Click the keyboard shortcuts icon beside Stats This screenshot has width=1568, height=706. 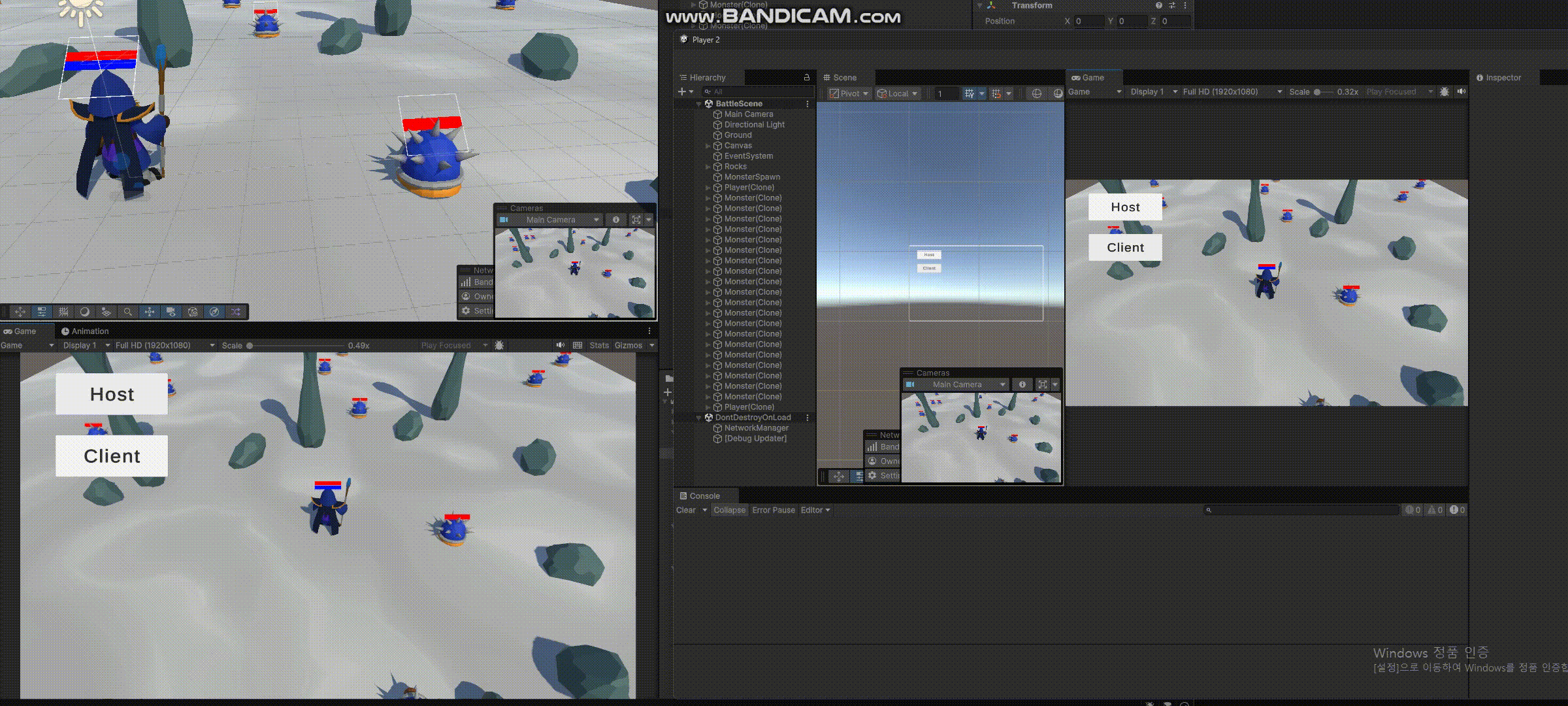point(578,345)
